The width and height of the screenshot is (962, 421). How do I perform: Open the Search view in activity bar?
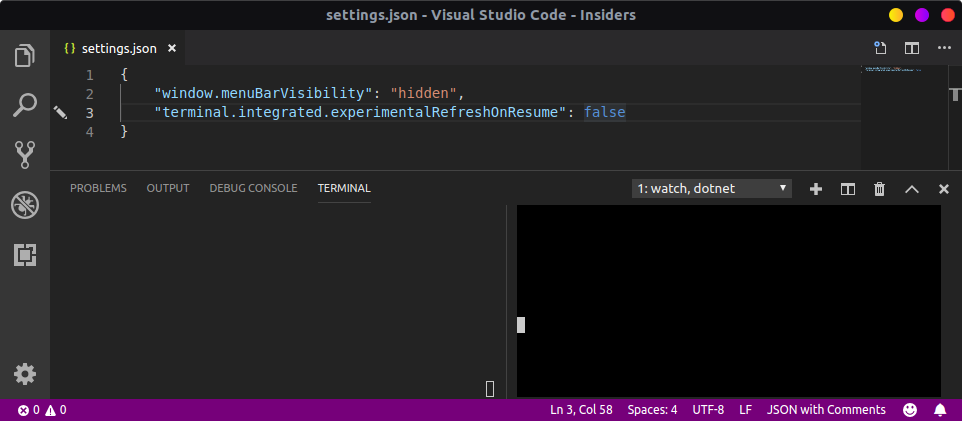(x=25, y=105)
